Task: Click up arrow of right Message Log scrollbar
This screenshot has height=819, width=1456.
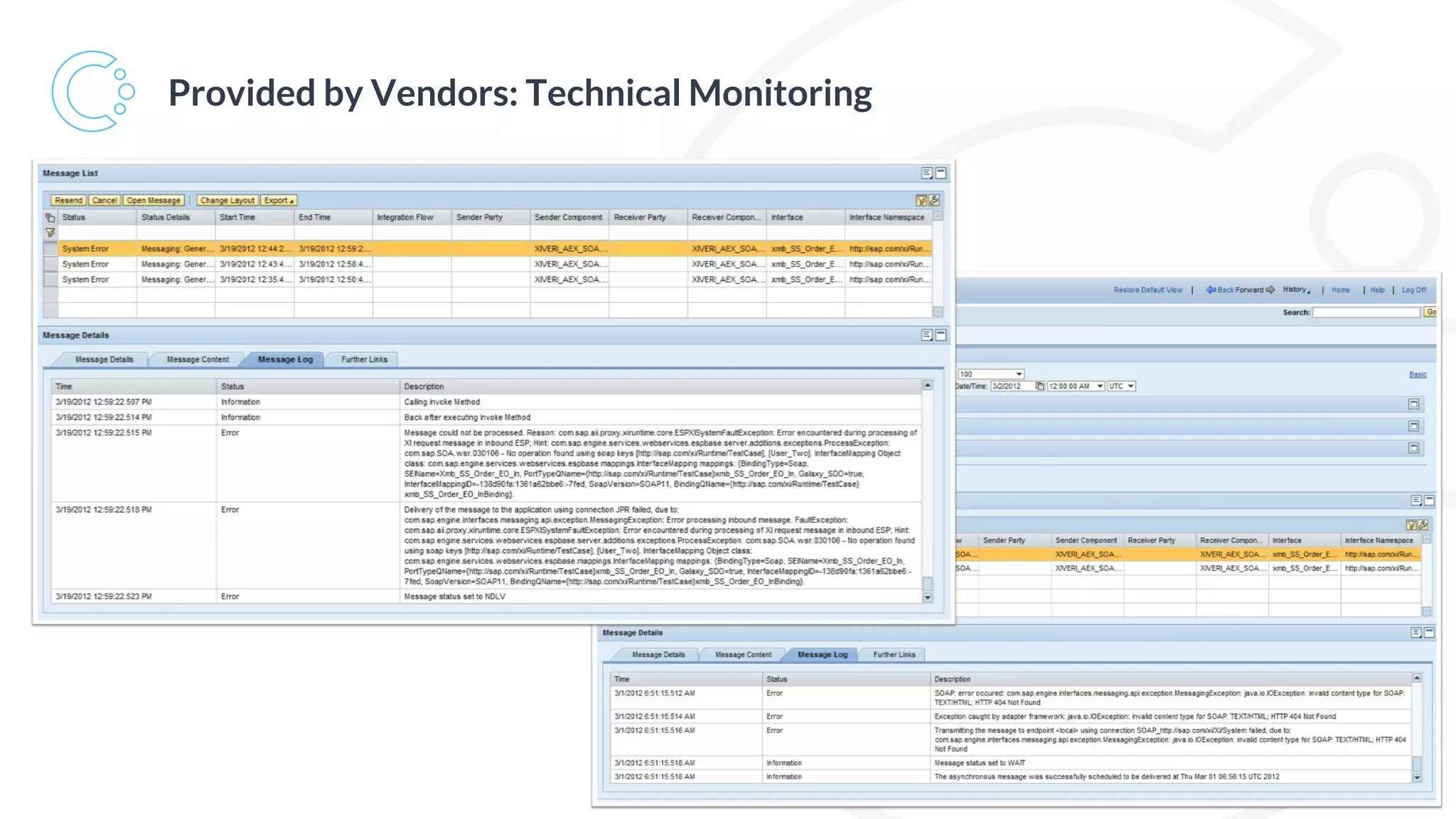Action: 1416,678
